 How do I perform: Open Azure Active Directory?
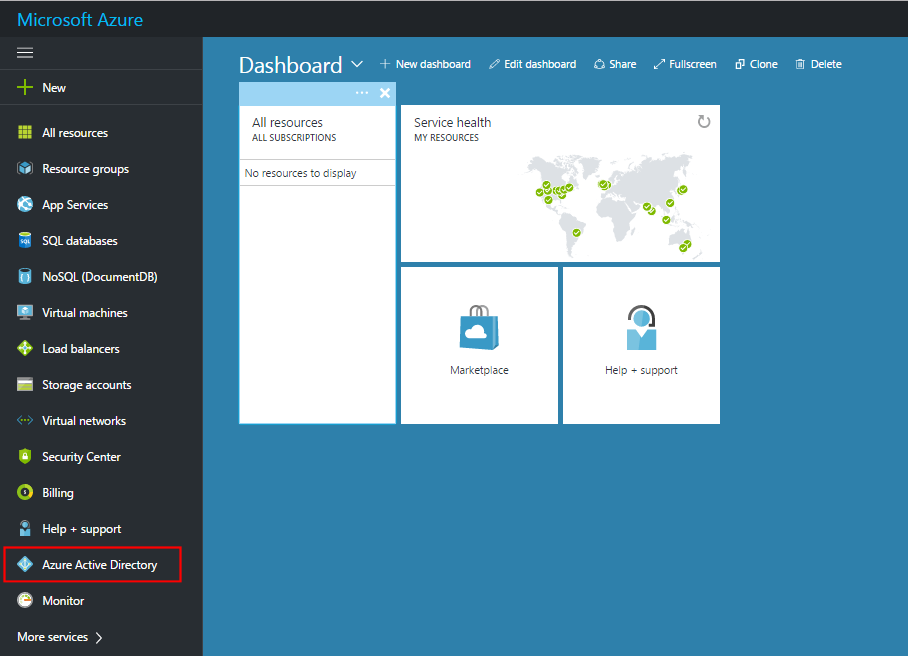92,564
